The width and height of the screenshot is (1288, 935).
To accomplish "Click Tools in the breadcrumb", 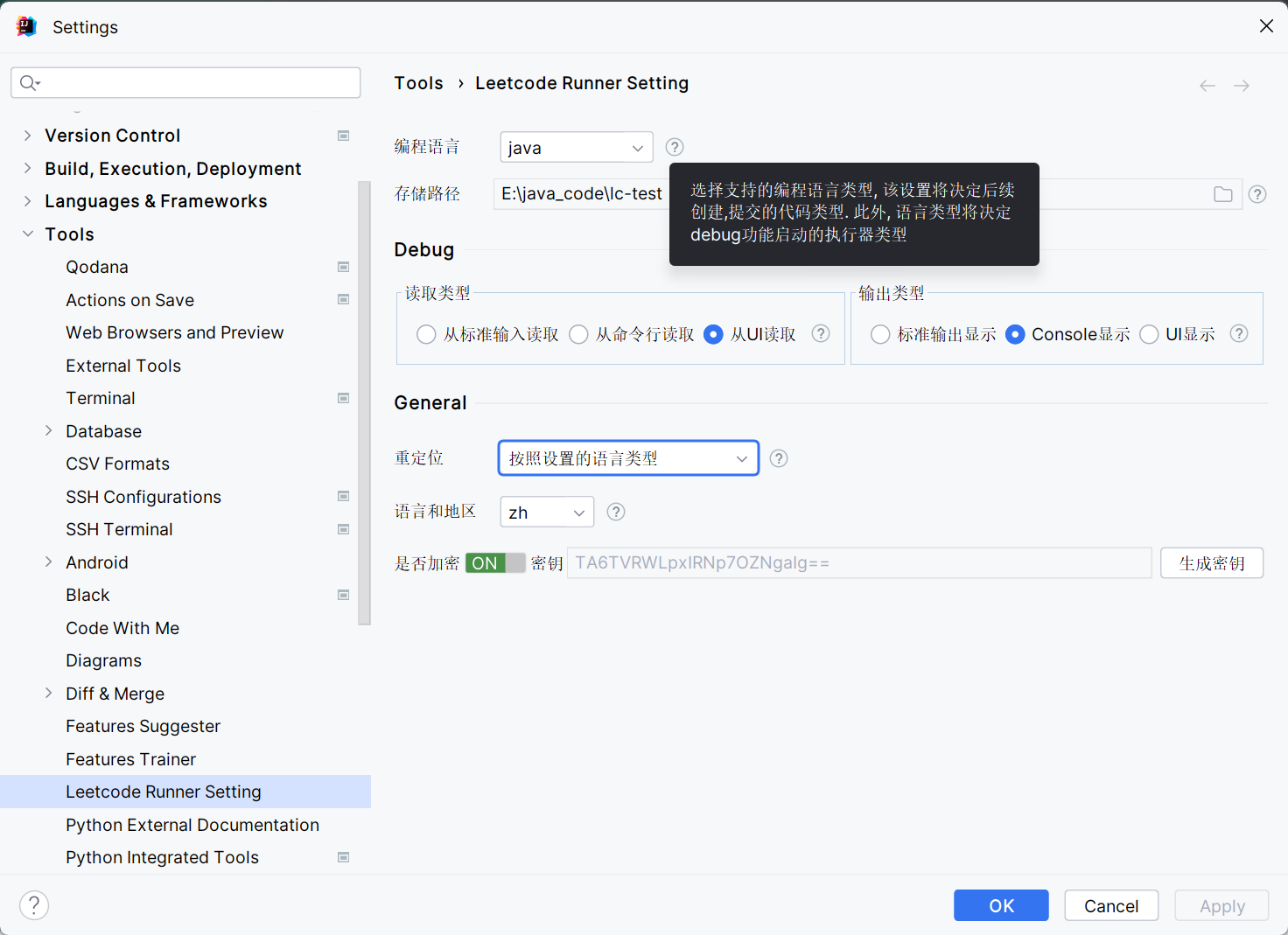I will pyautogui.click(x=418, y=83).
